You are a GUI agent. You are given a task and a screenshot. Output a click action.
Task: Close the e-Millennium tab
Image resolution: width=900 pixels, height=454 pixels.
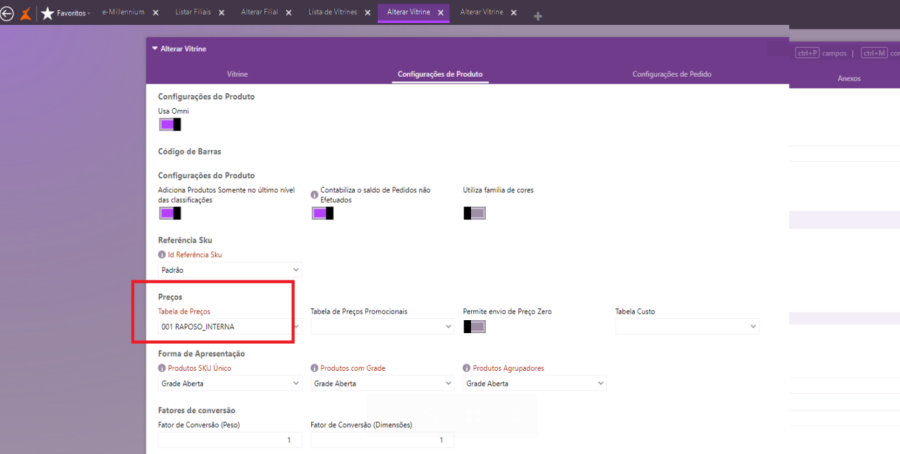pyautogui.click(x=156, y=13)
